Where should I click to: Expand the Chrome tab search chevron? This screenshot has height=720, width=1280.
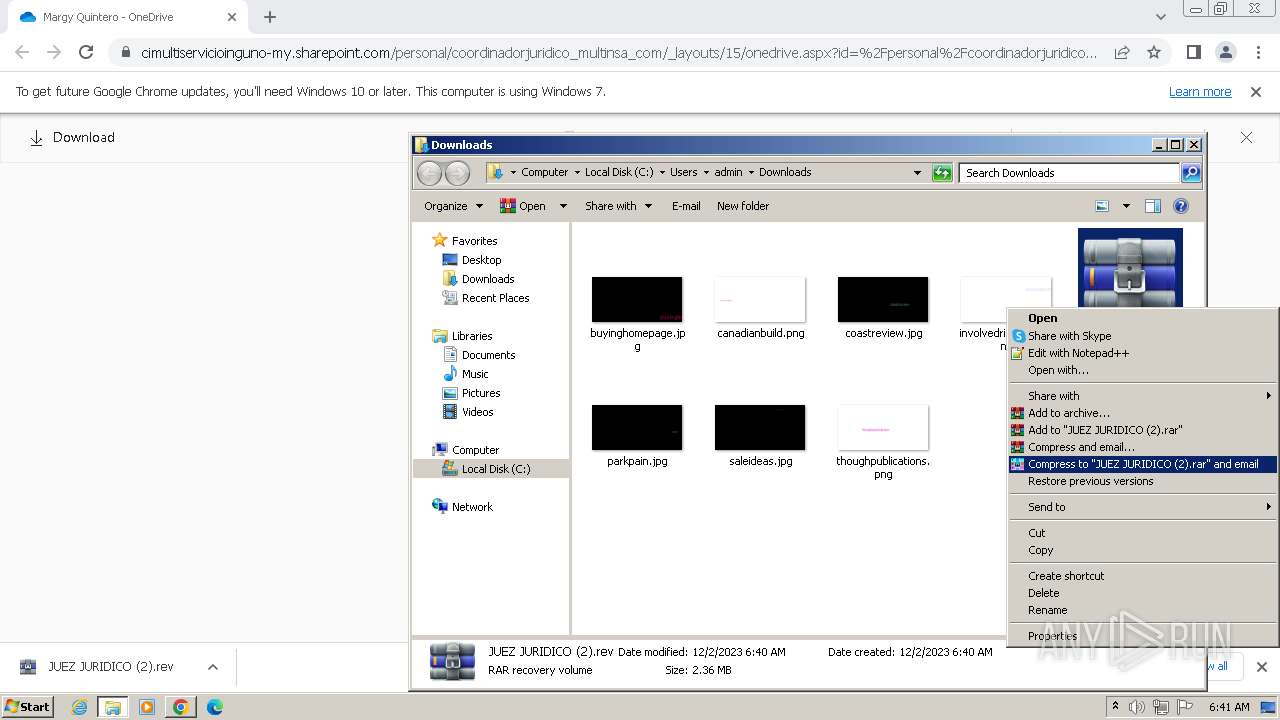[x=1161, y=17]
